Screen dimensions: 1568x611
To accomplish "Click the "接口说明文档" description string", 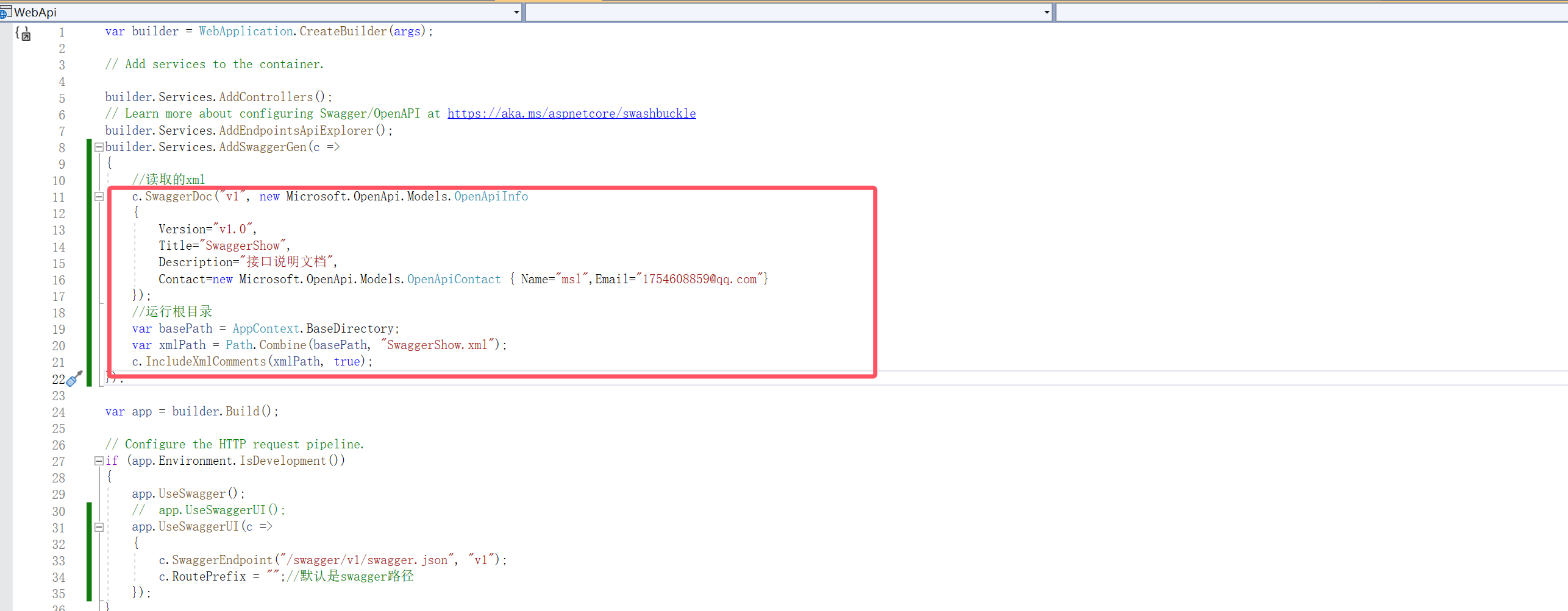I will pyautogui.click(x=287, y=262).
